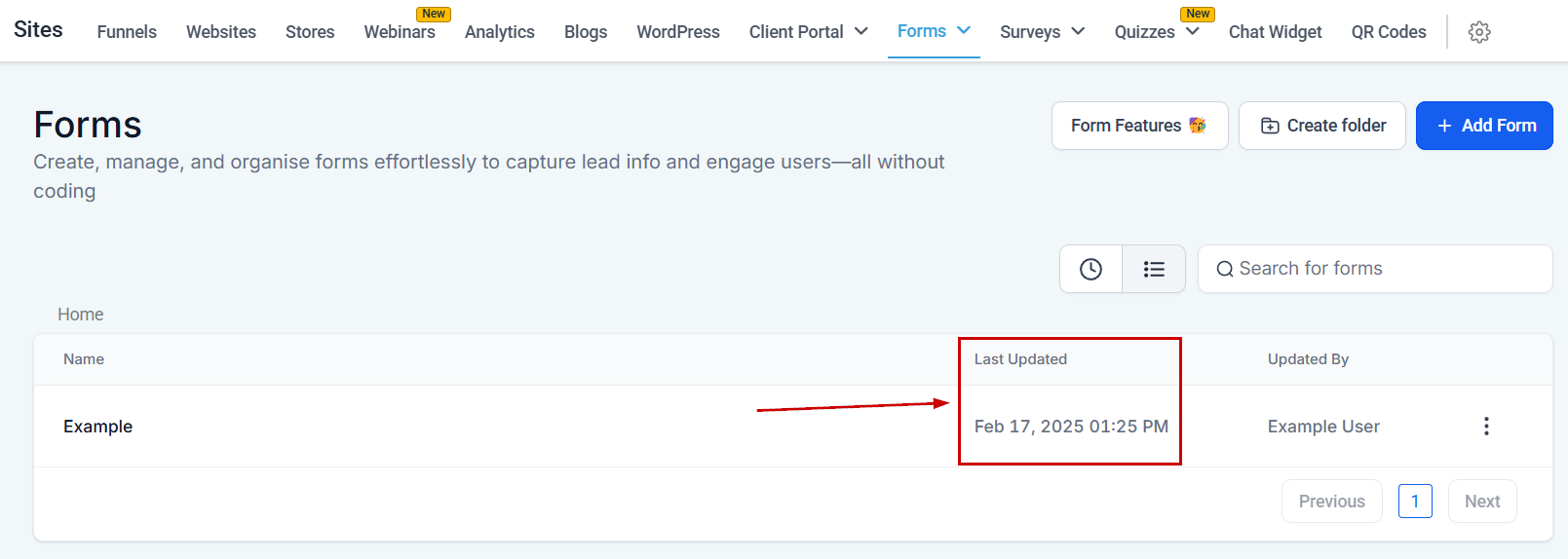Click the Search for forms field

tap(1384, 269)
